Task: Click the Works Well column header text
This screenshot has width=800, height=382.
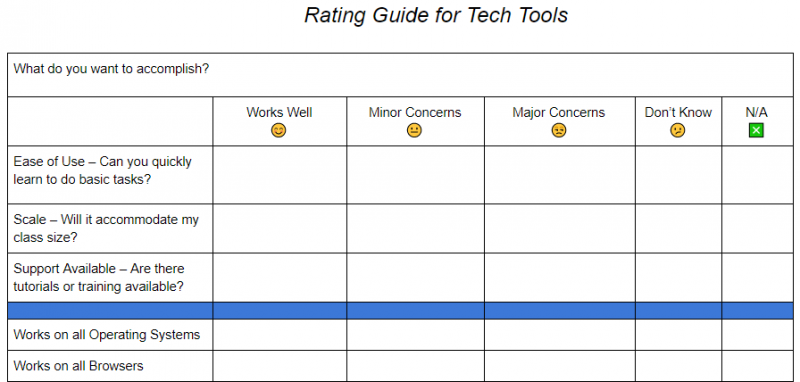Action: pyautogui.click(x=279, y=112)
